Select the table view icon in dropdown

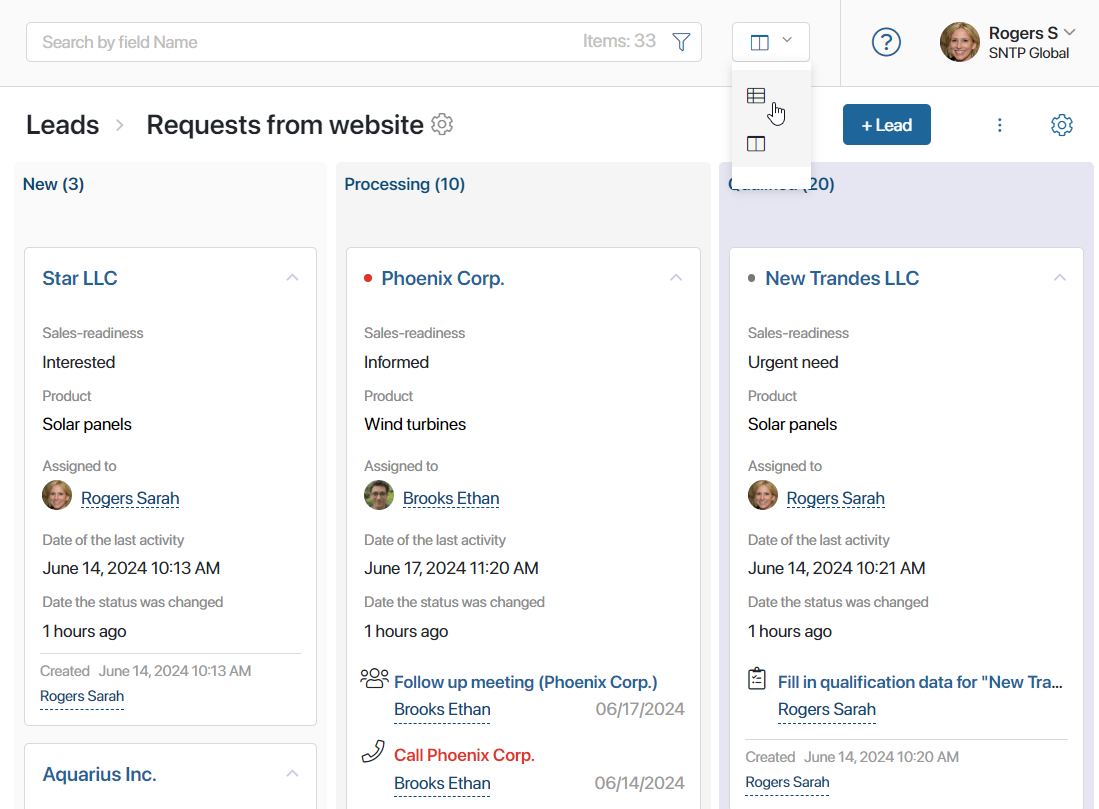click(x=756, y=96)
